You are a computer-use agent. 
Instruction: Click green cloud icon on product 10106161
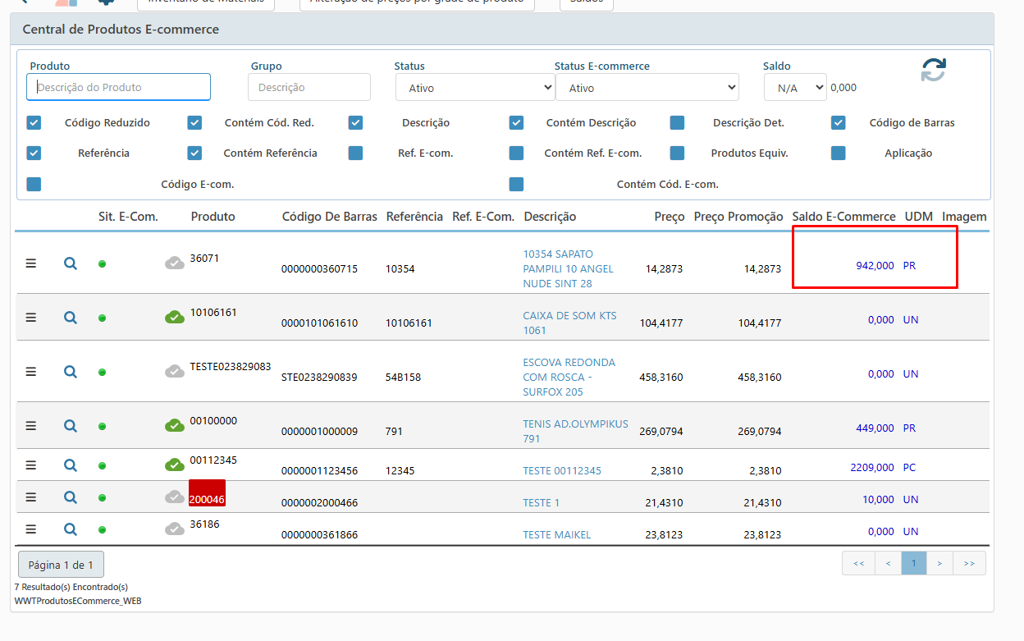coord(174,317)
